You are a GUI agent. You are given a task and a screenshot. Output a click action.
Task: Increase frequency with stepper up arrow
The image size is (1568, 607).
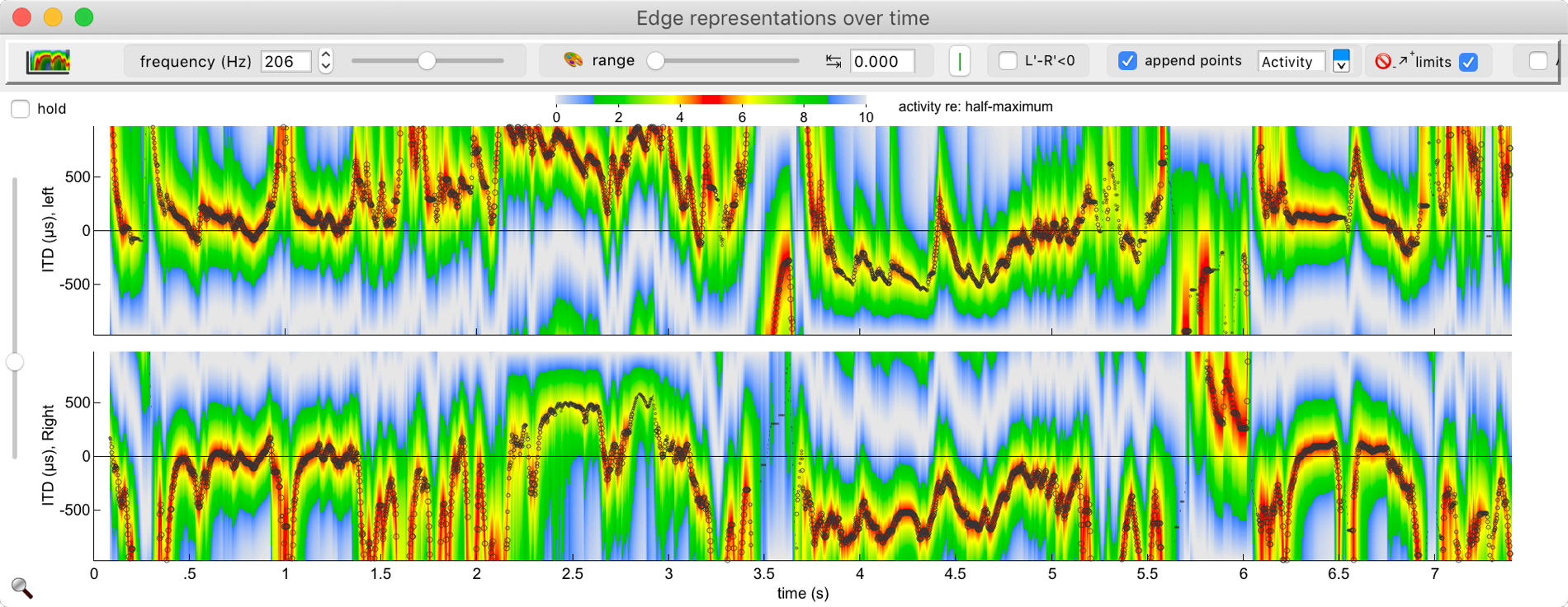click(326, 54)
